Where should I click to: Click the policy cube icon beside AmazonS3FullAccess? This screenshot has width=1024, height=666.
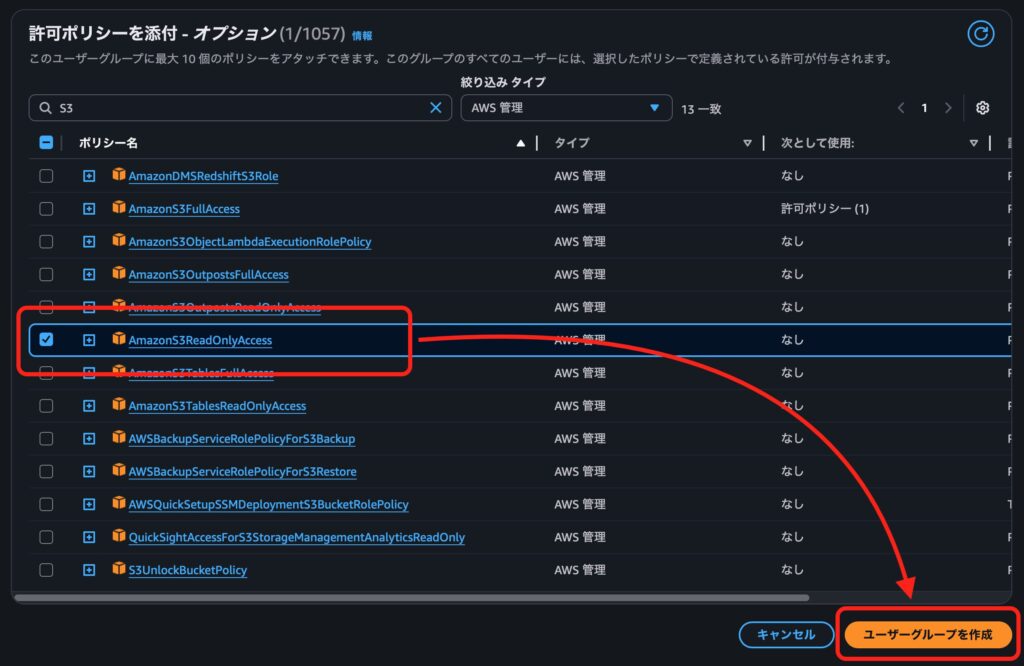(x=118, y=207)
